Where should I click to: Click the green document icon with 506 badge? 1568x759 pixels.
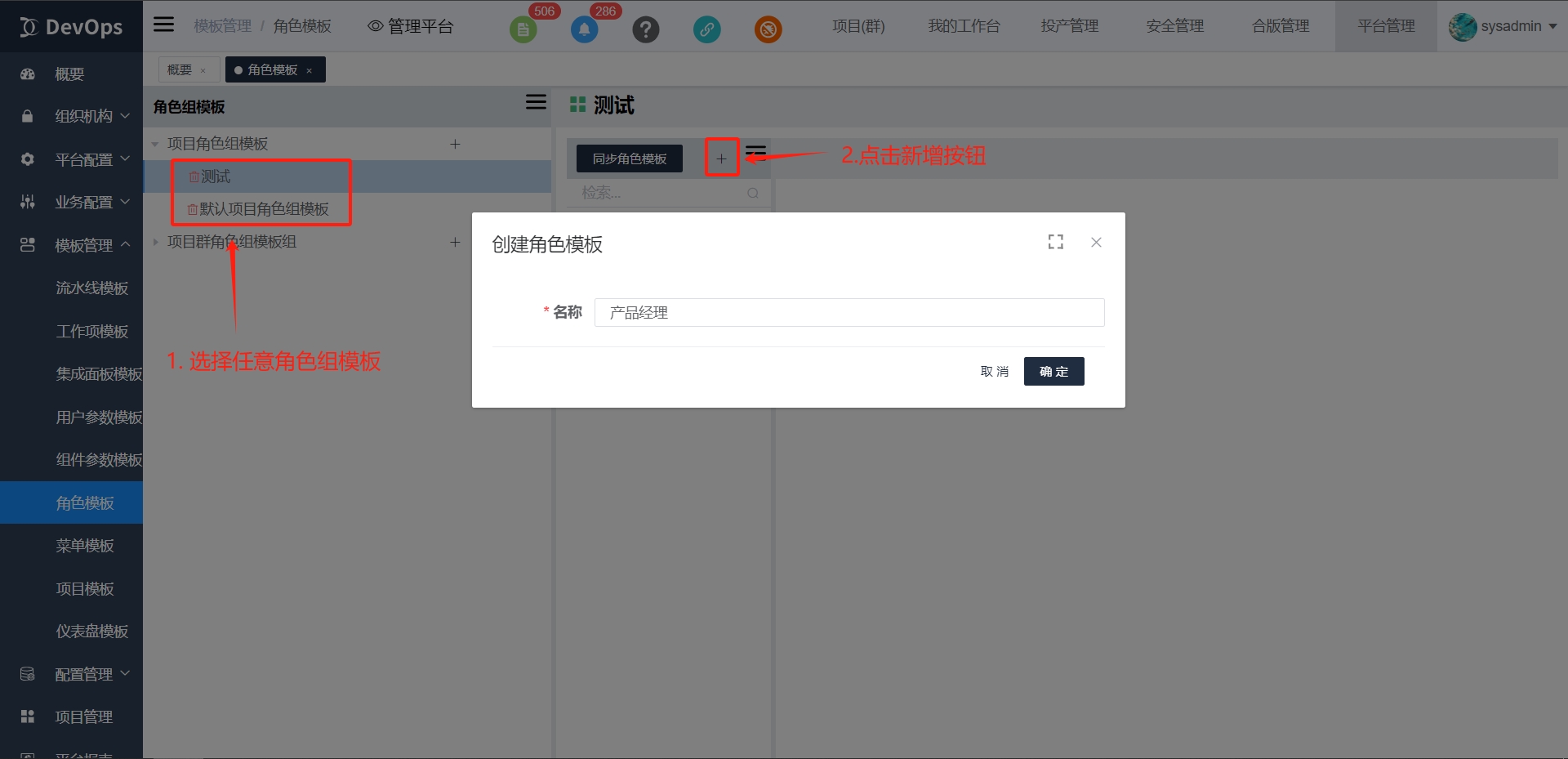(x=523, y=30)
